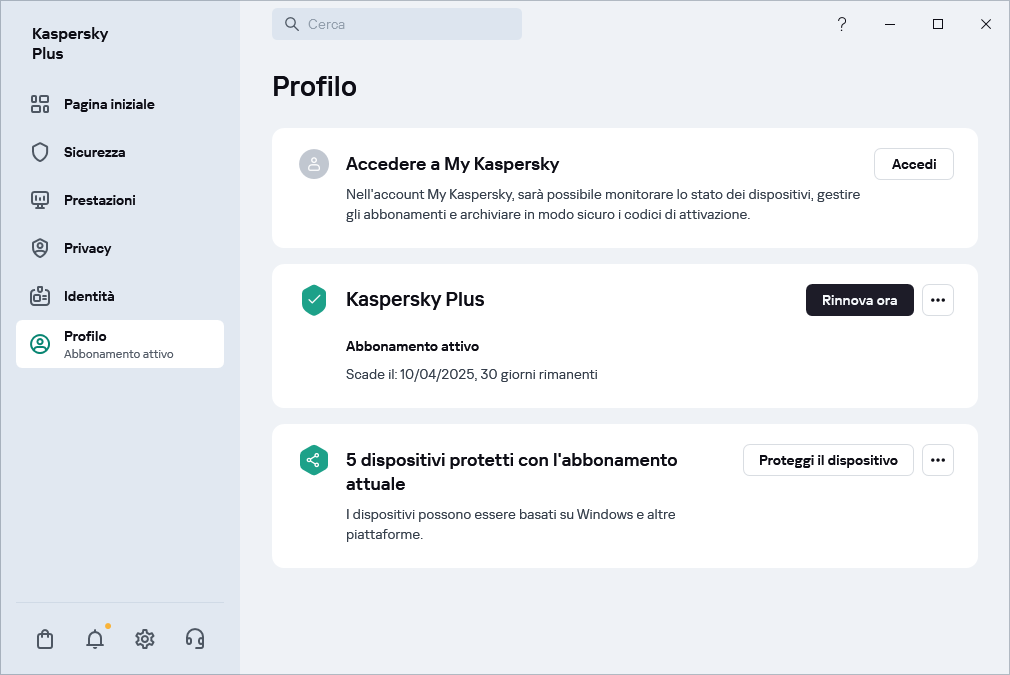Click the green share devices icon
This screenshot has height=675, width=1010.
[314, 460]
